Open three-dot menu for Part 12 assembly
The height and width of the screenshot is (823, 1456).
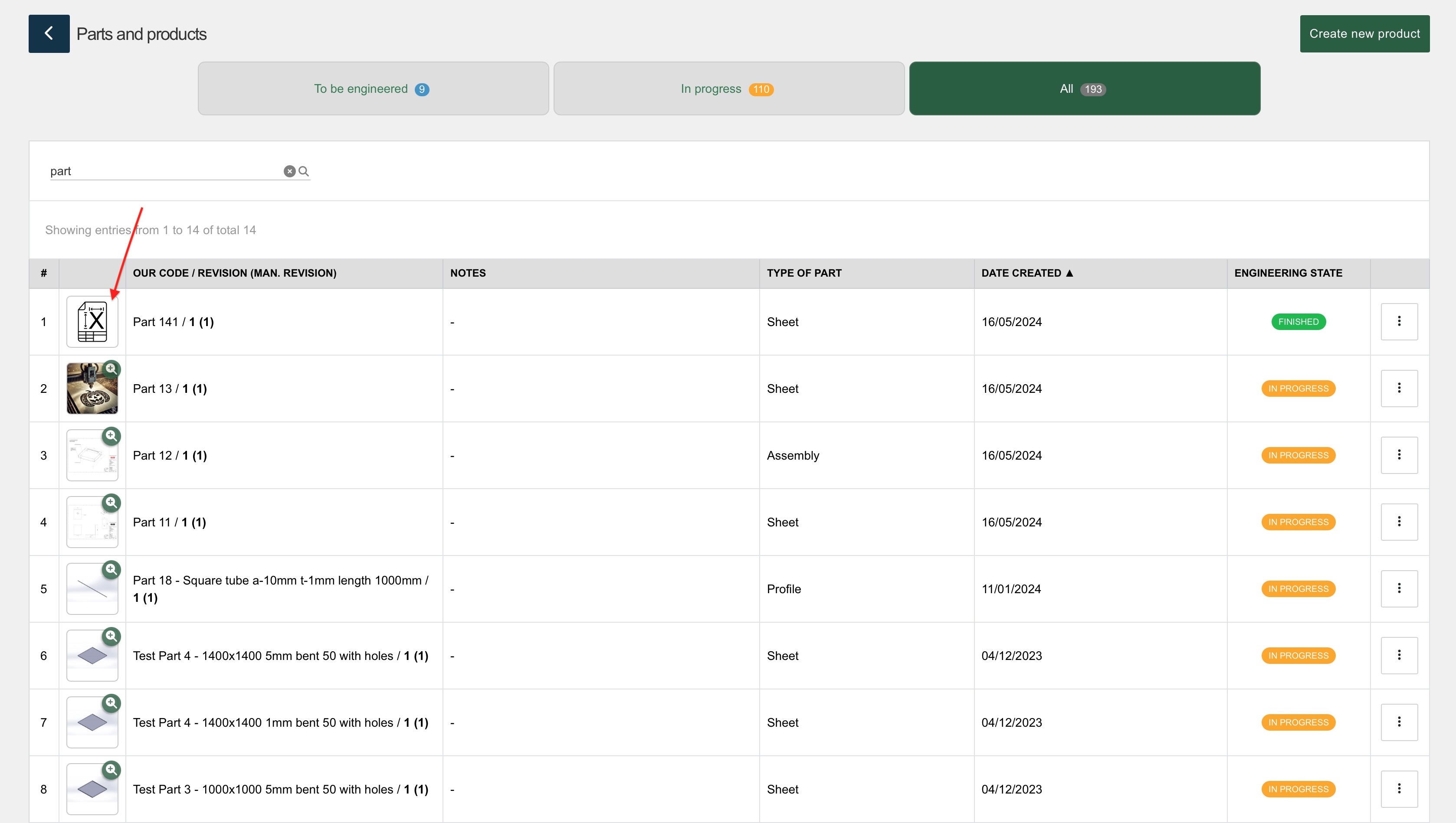point(1399,455)
